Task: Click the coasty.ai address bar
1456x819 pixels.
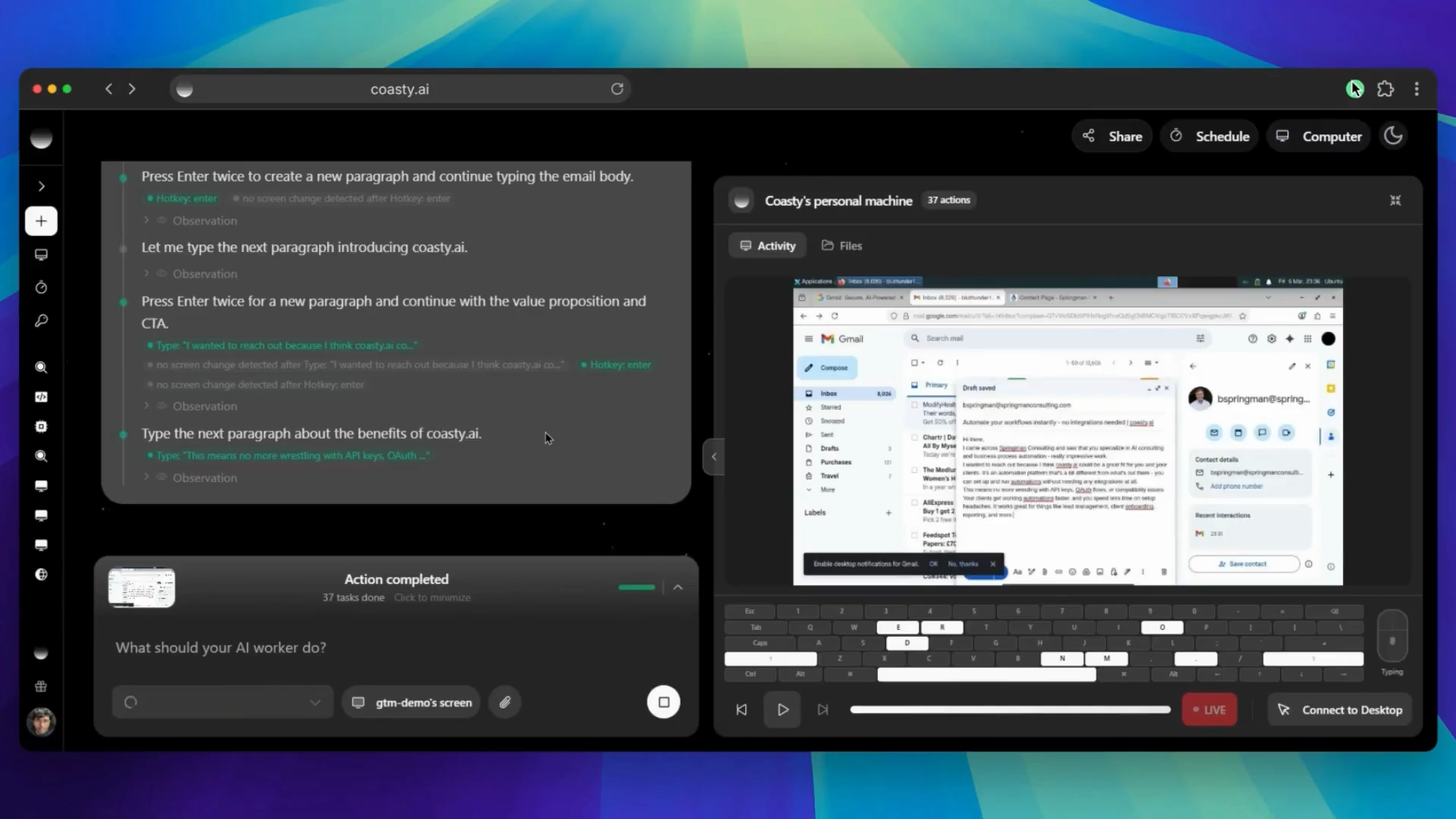Action: coord(400,89)
